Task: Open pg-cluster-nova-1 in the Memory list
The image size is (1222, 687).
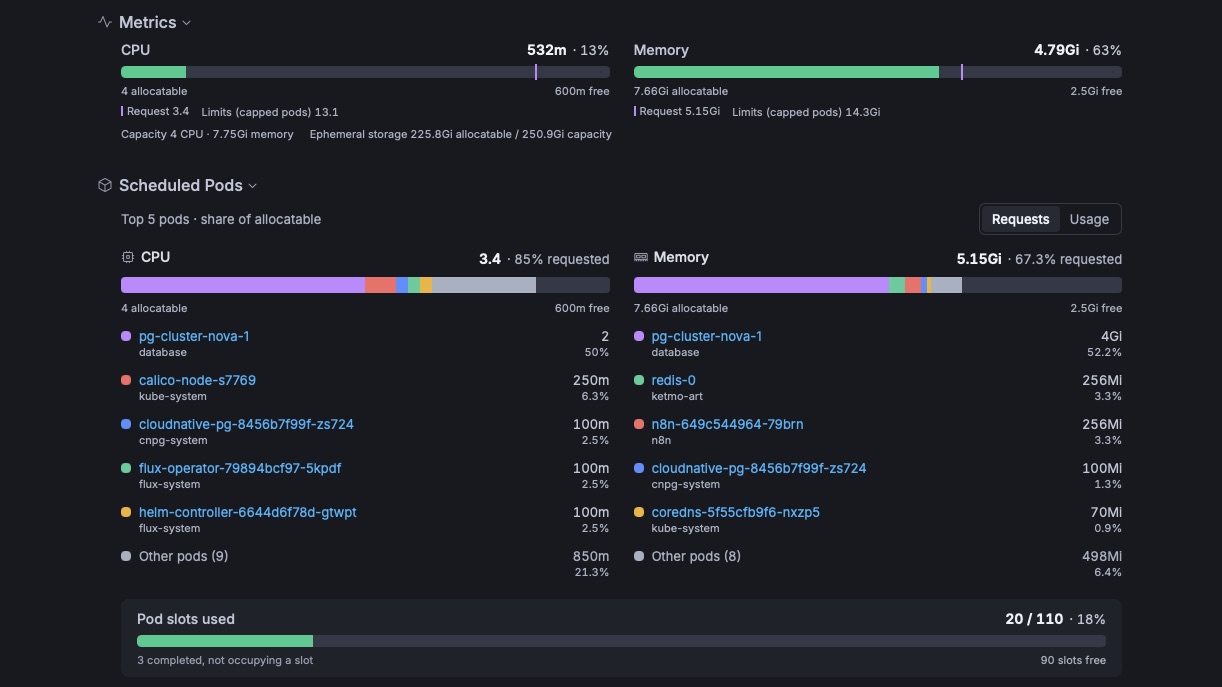Action: coord(707,336)
